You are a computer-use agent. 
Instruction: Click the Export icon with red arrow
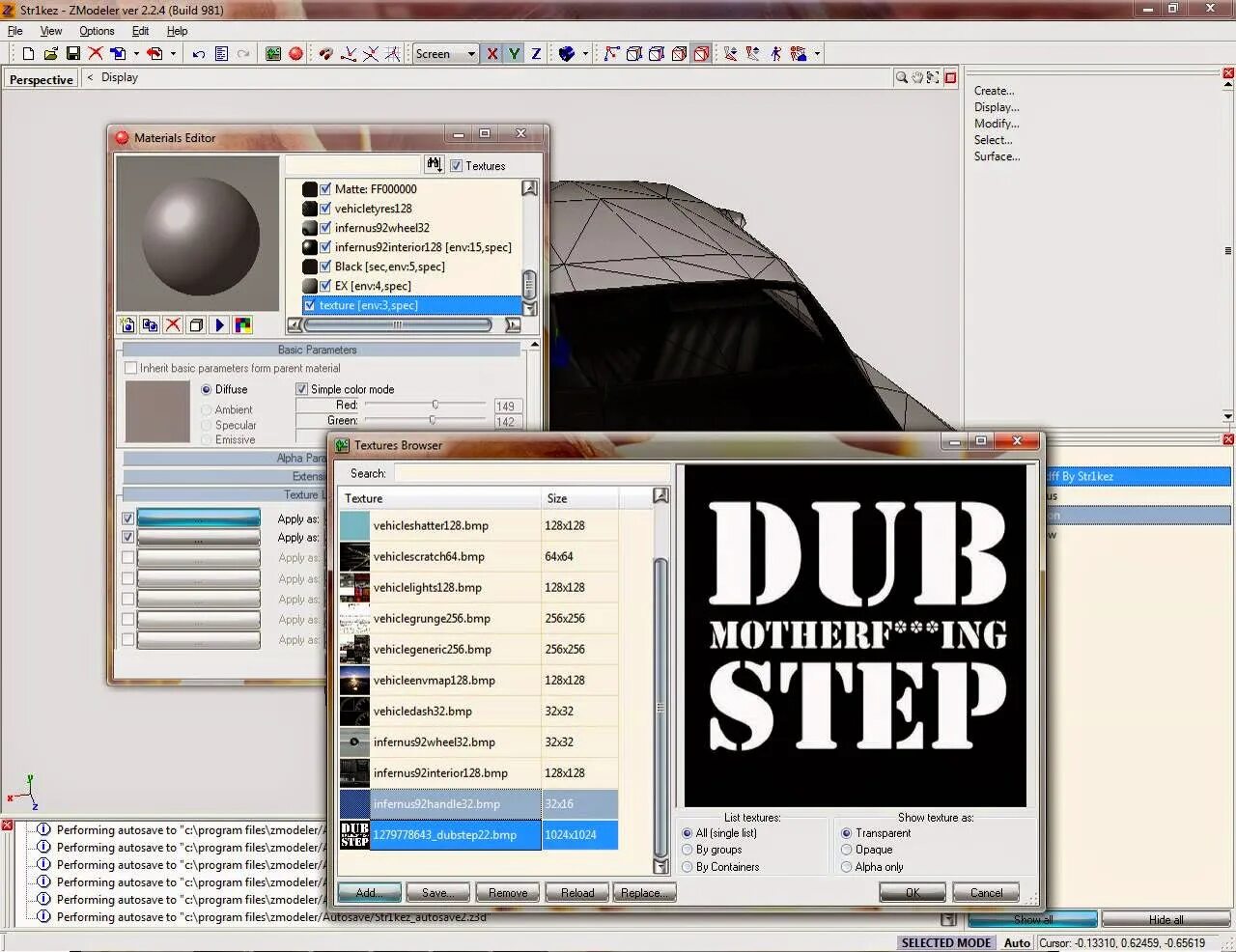click(x=154, y=54)
